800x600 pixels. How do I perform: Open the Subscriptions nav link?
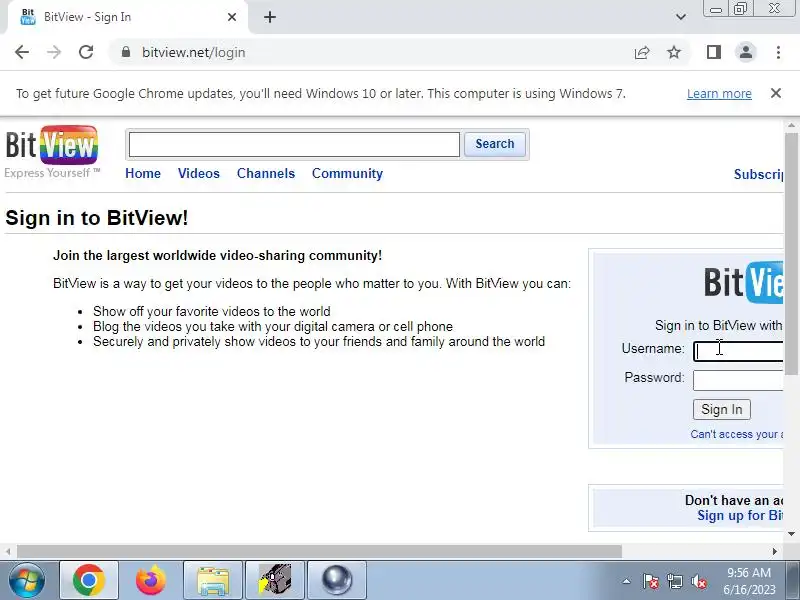758,174
